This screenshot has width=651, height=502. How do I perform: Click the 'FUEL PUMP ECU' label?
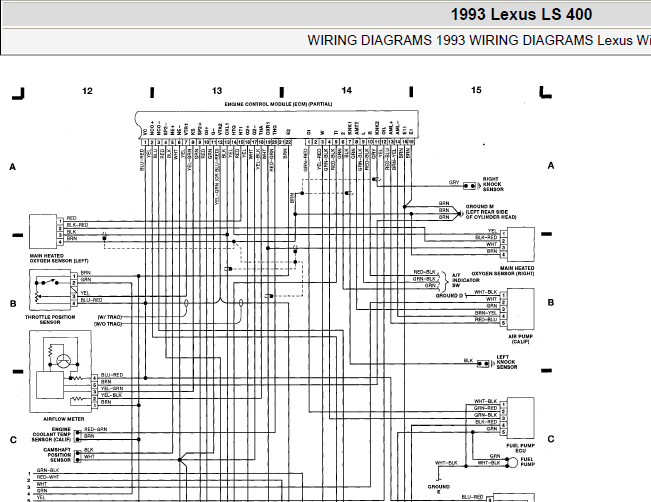coord(520,448)
